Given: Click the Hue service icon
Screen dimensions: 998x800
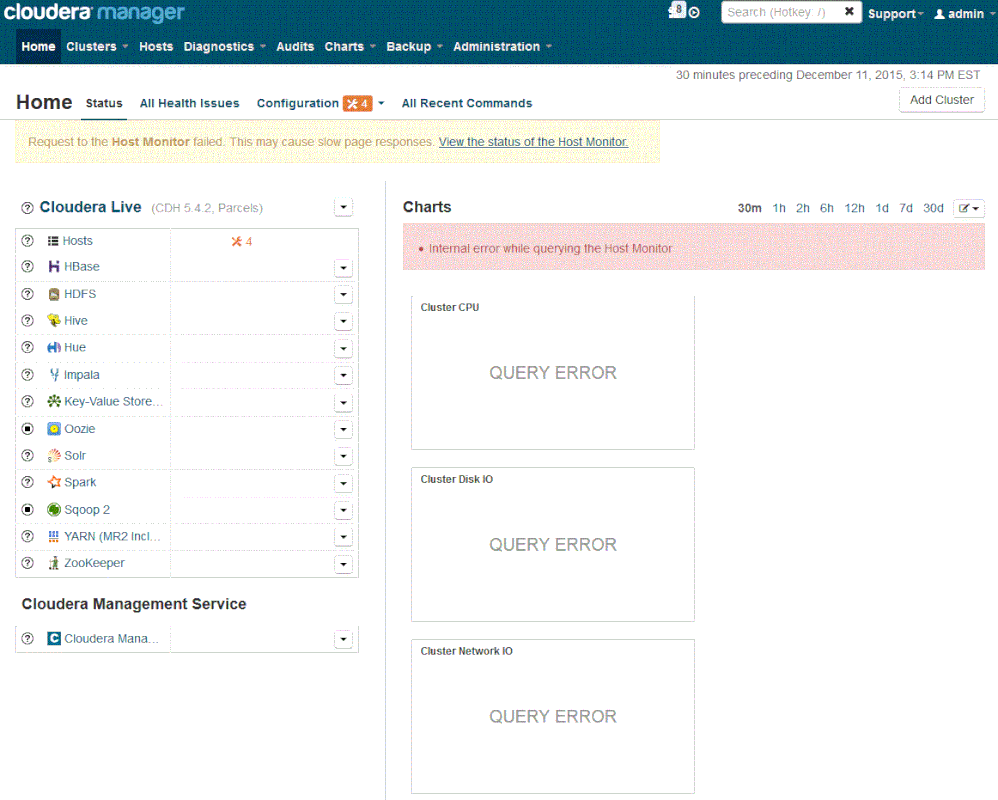Looking at the screenshot, I should pyautogui.click(x=54, y=347).
